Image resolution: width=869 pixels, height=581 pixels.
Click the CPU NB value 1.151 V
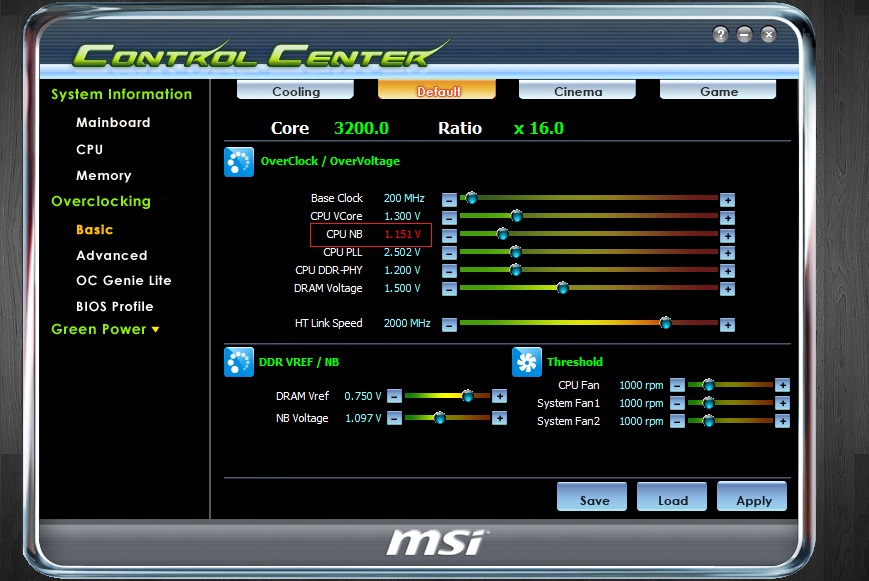(x=402, y=234)
